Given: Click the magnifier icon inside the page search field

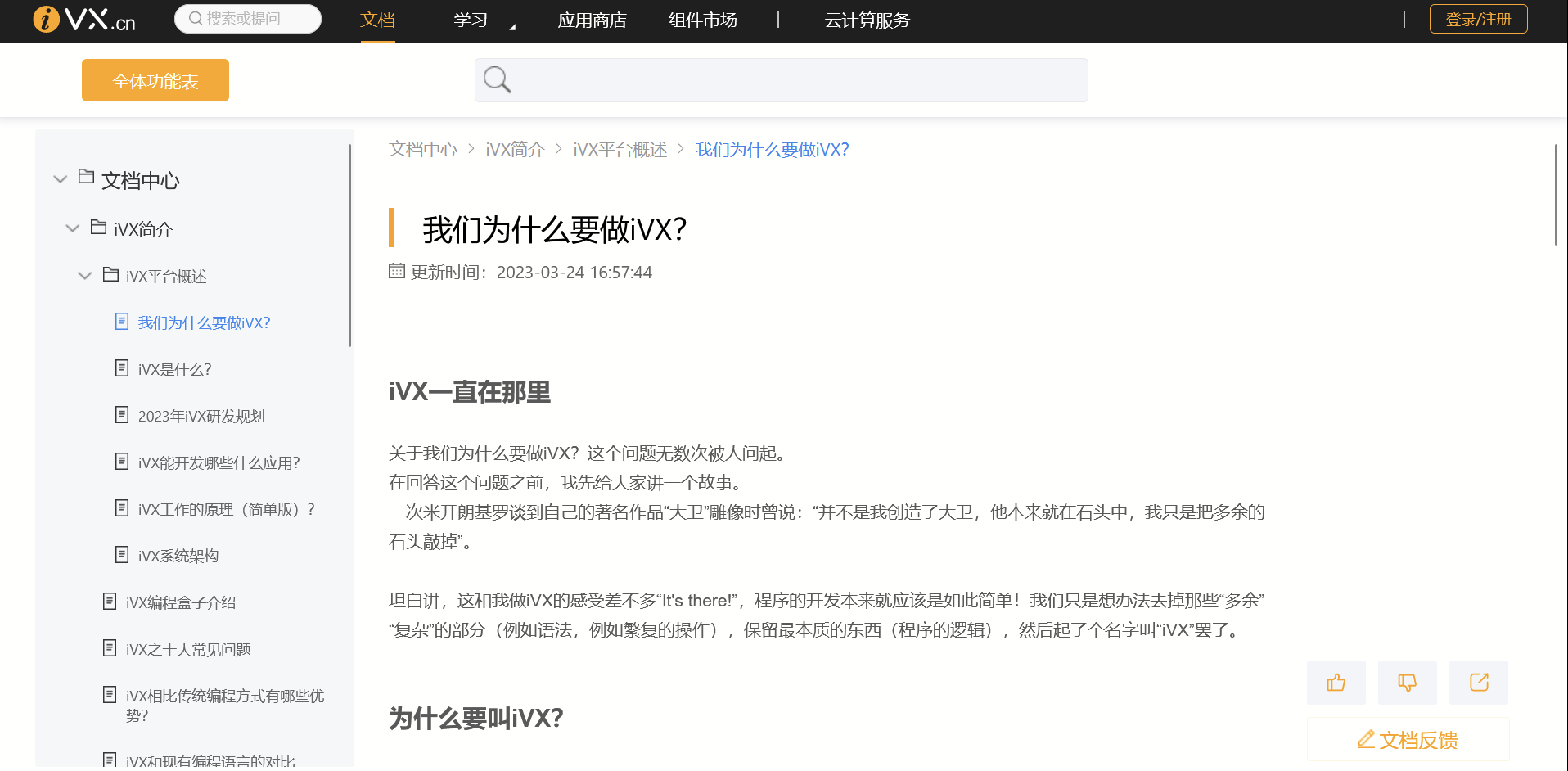Looking at the screenshot, I should click(496, 79).
